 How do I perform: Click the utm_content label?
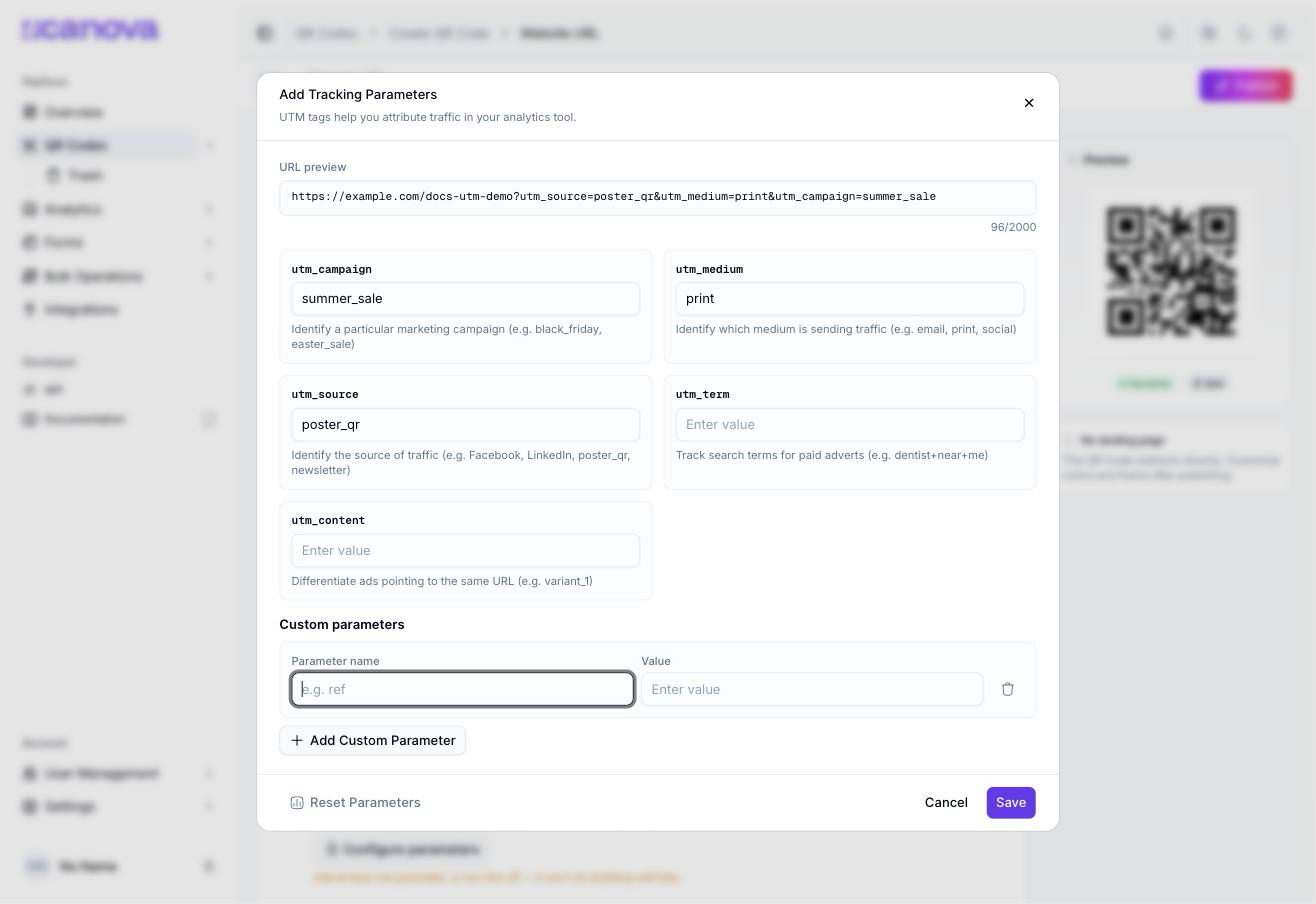click(x=328, y=520)
